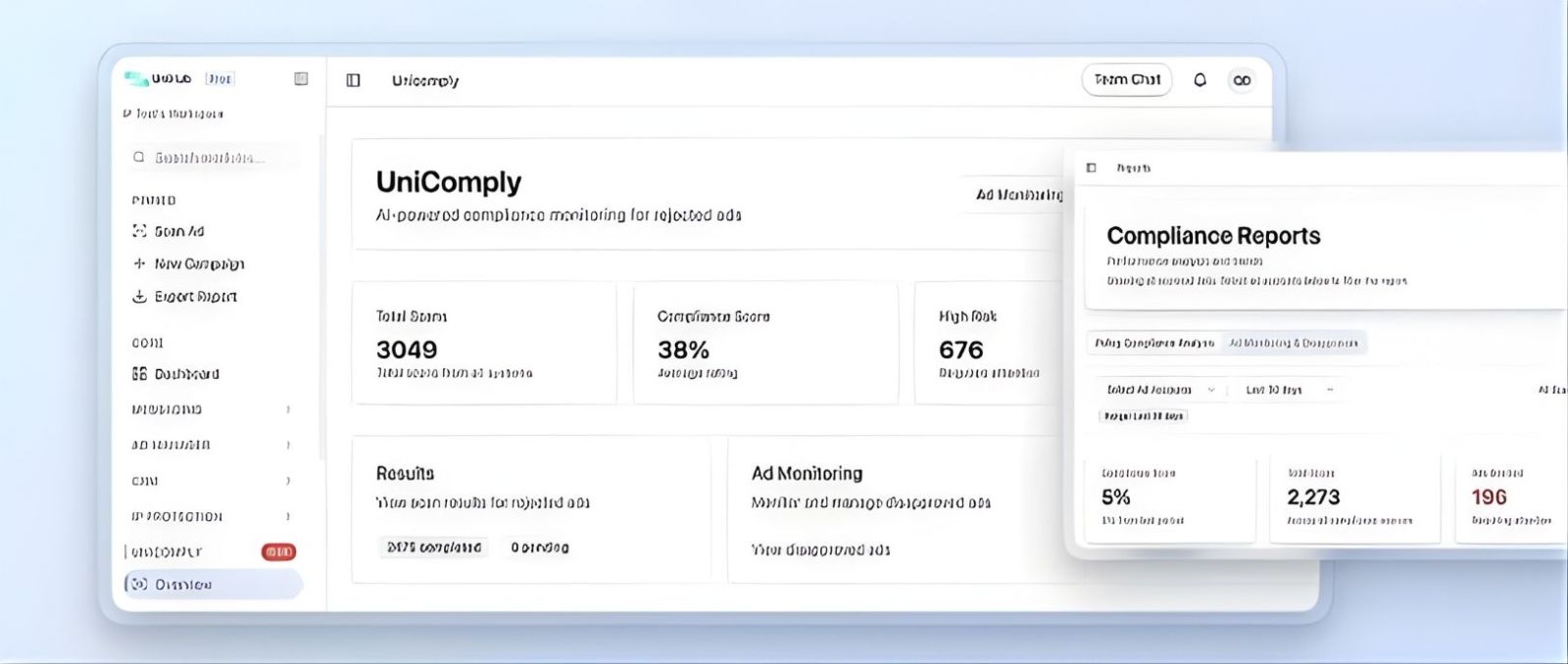Screen dimensions: 1568x664
Task: Select the highlighted Overview item in sidebar
Action: pos(213,585)
